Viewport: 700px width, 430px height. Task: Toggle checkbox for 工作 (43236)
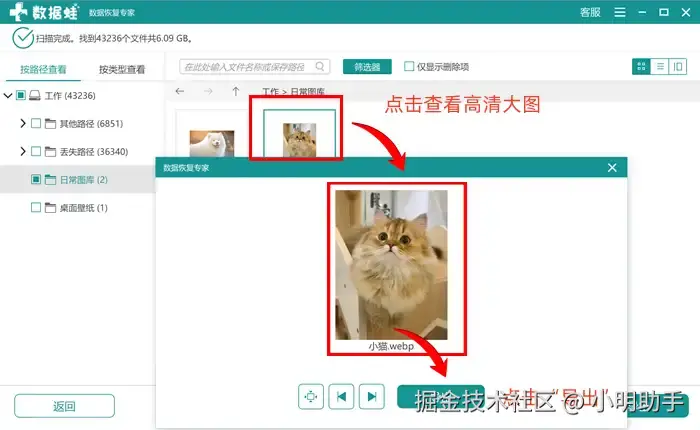pyautogui.click(x=21, y=95)
